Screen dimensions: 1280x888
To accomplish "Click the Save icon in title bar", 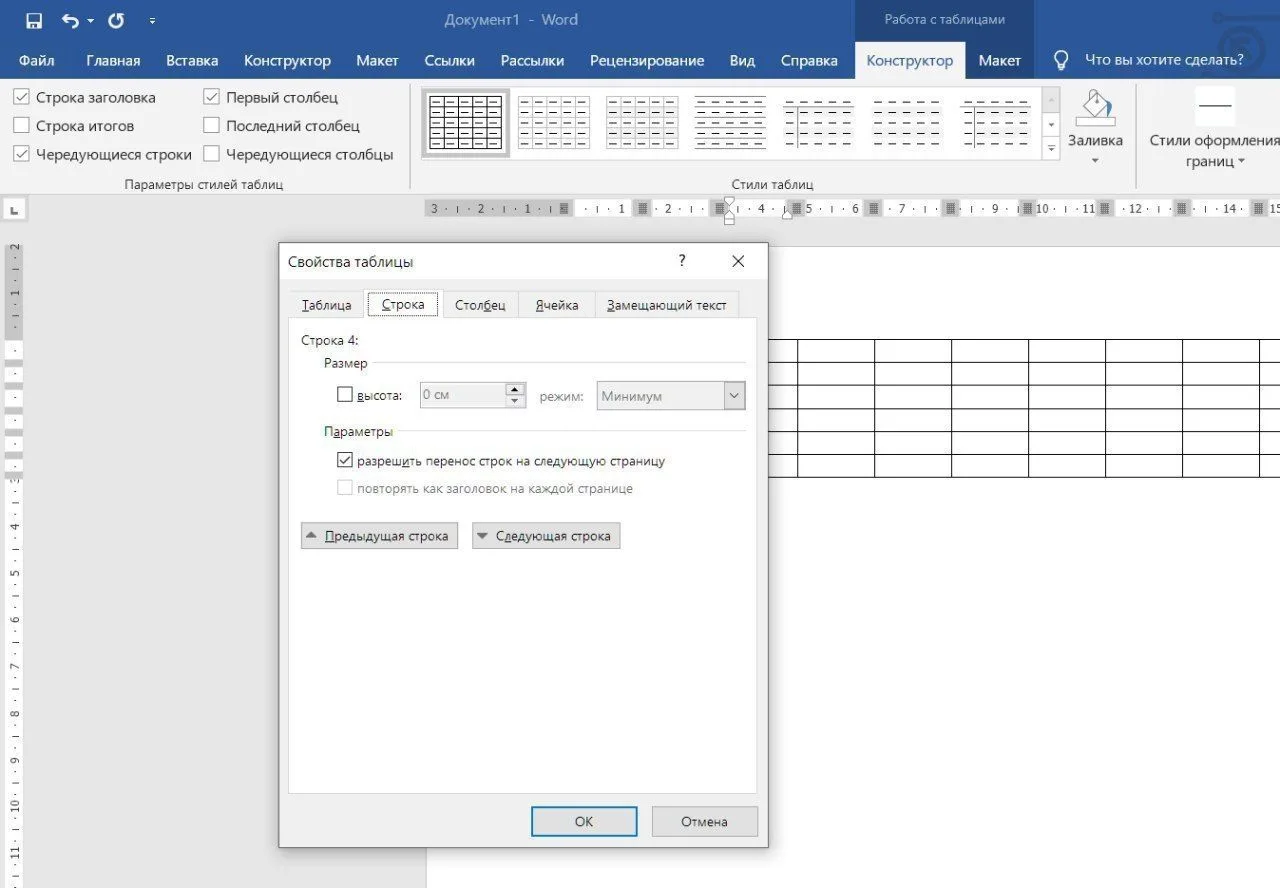I will (x=34, y=20).
